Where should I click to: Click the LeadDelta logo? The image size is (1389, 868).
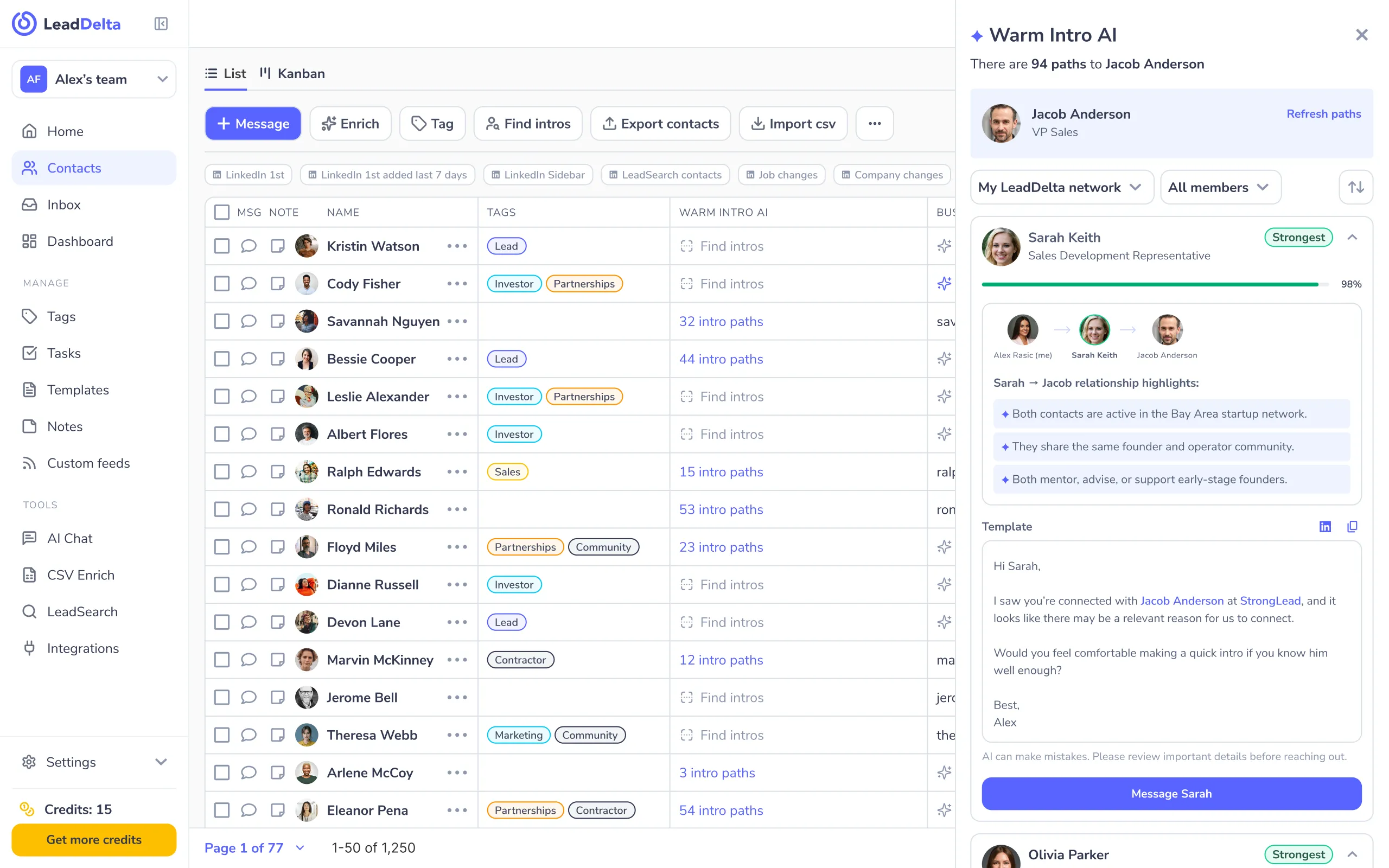pyautogui.click(x=66, y=24)
